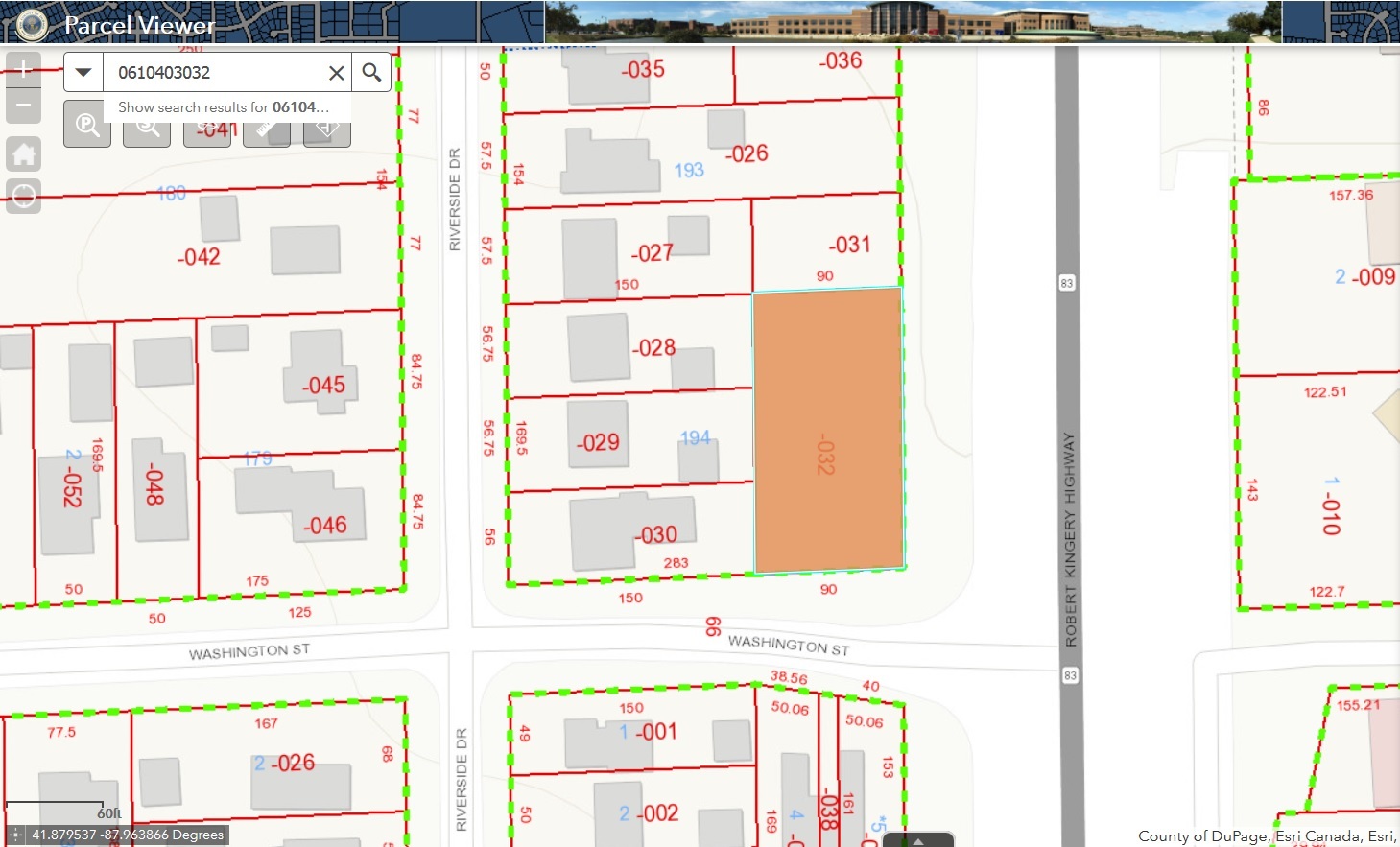Enable the coordinate capture crosshair button

coord(15,835)
